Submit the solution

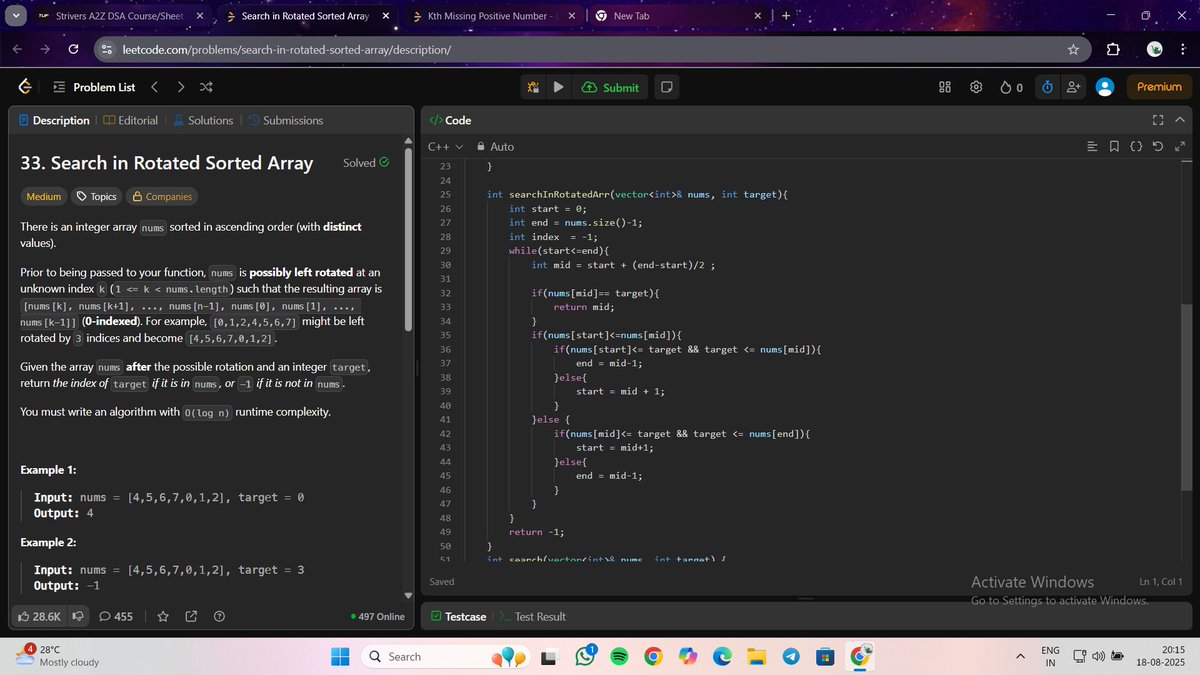609,87
